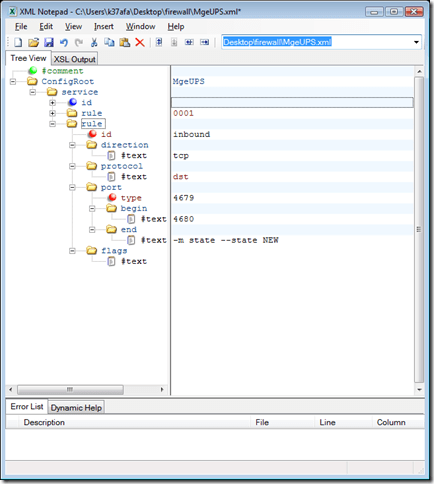The width and height of the screenshot is (434, 484).
Task: Click the red type attribute icon
Action: (x=112, y=197)
